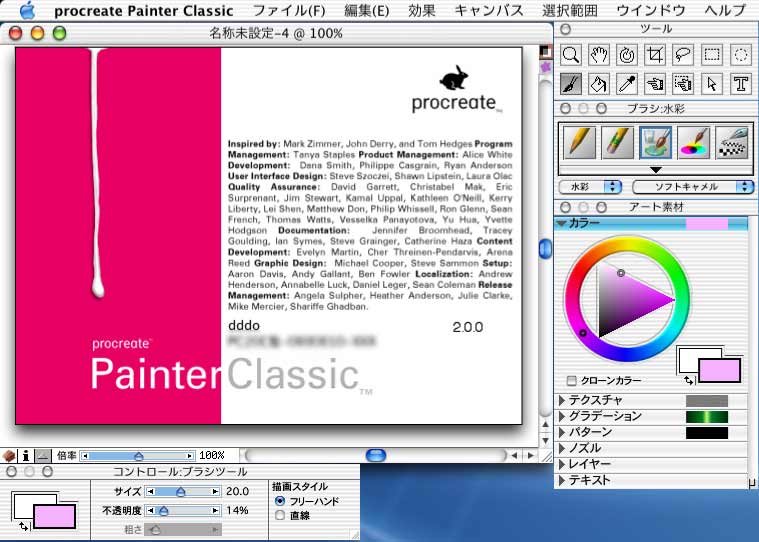
Task: Open the procreate Painter Classic application menu
Action: (x=144, y=11)
